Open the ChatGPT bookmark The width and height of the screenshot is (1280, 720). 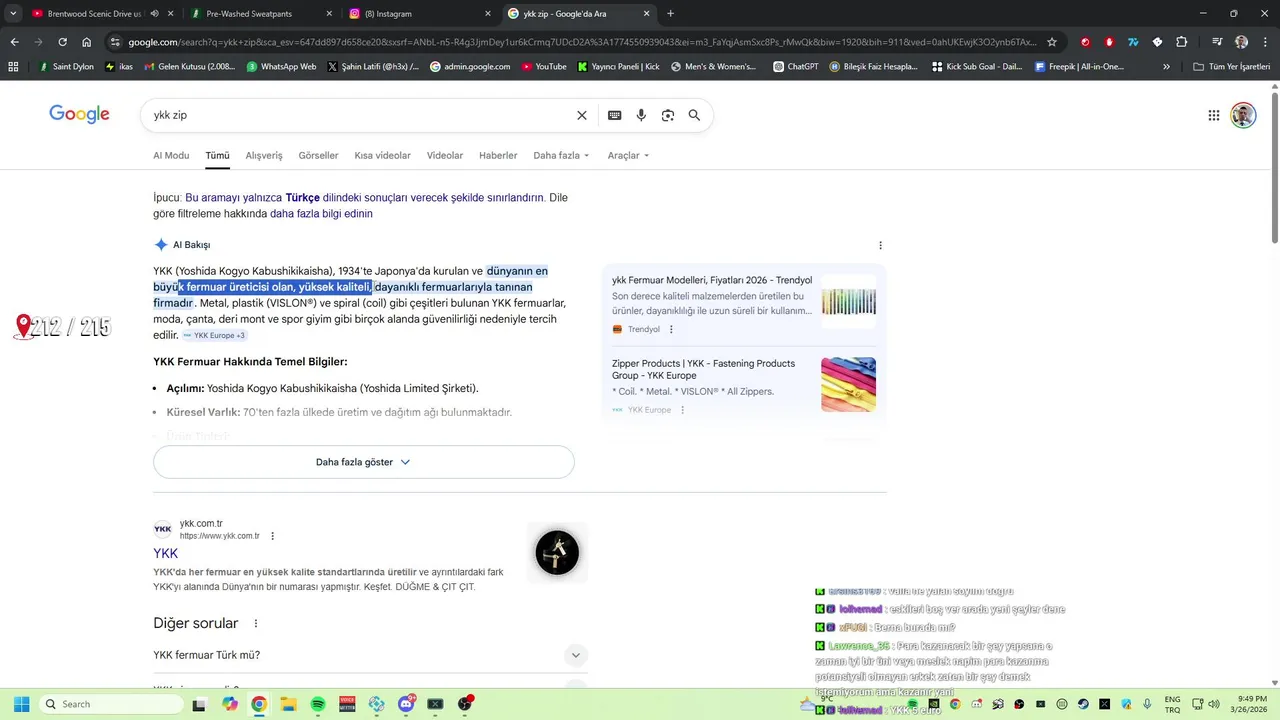tap(796, 67)
